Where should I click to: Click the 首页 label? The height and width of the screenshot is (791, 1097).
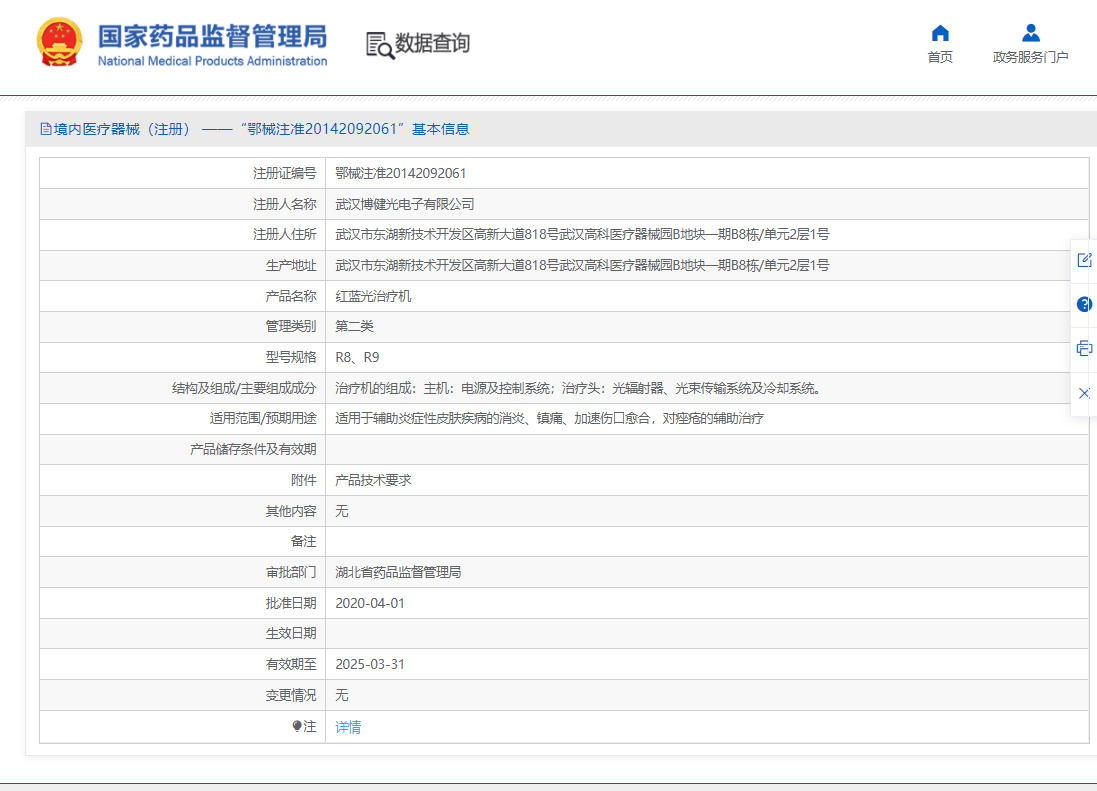(940, 57)
